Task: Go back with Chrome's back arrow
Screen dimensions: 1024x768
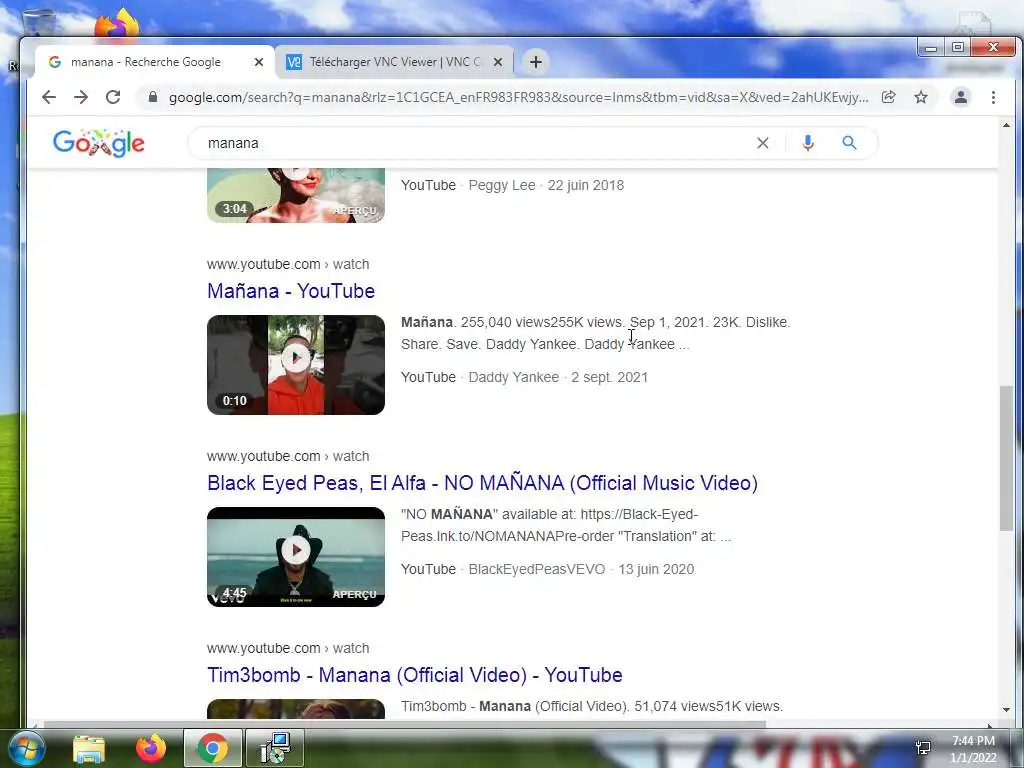Action: click(x=49, y=97)
